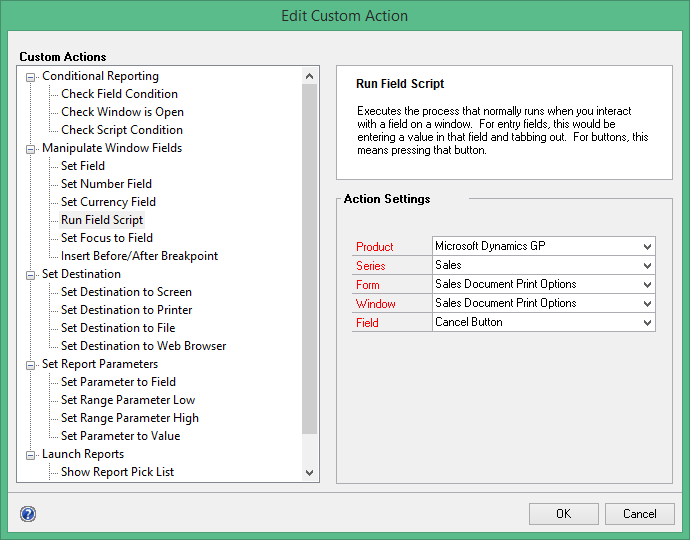This screenshot has height=540, width=690.
Task: Open the Product dropdown
Action: [647, 246]
